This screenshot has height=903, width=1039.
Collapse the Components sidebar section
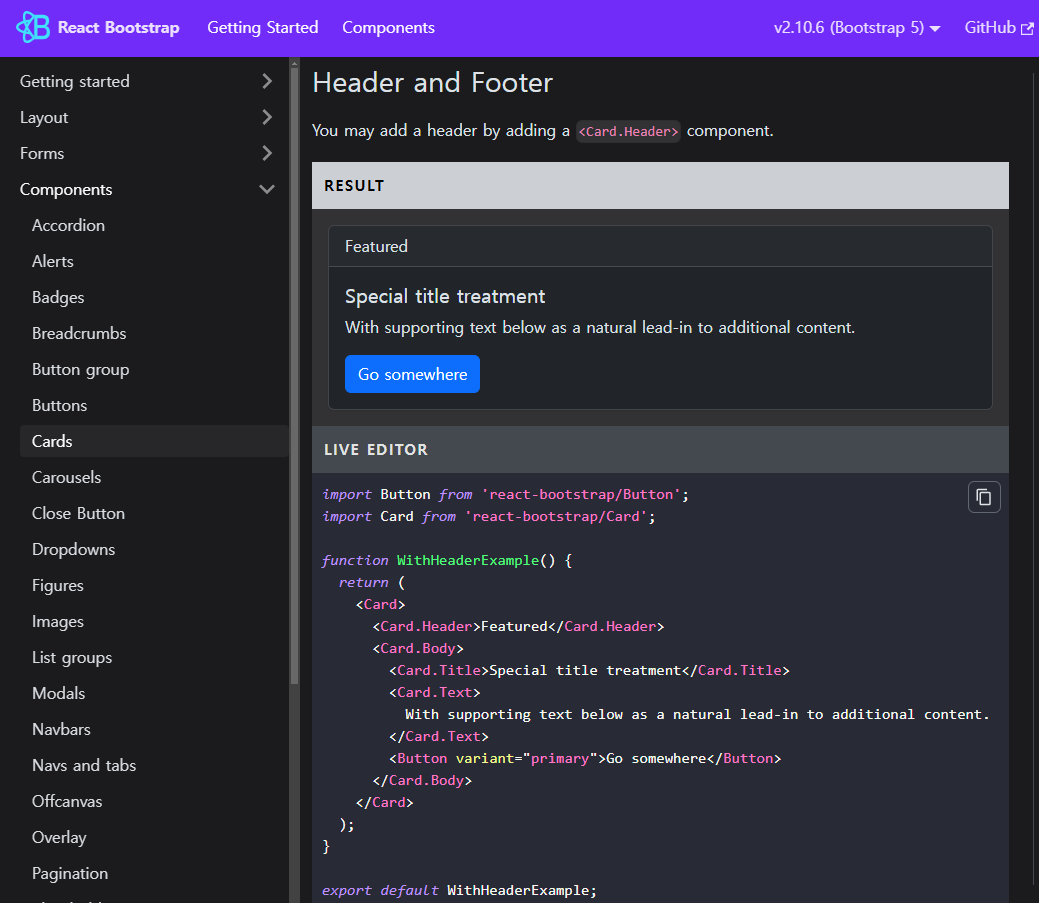pyautogui.click(x=267, y=189)
